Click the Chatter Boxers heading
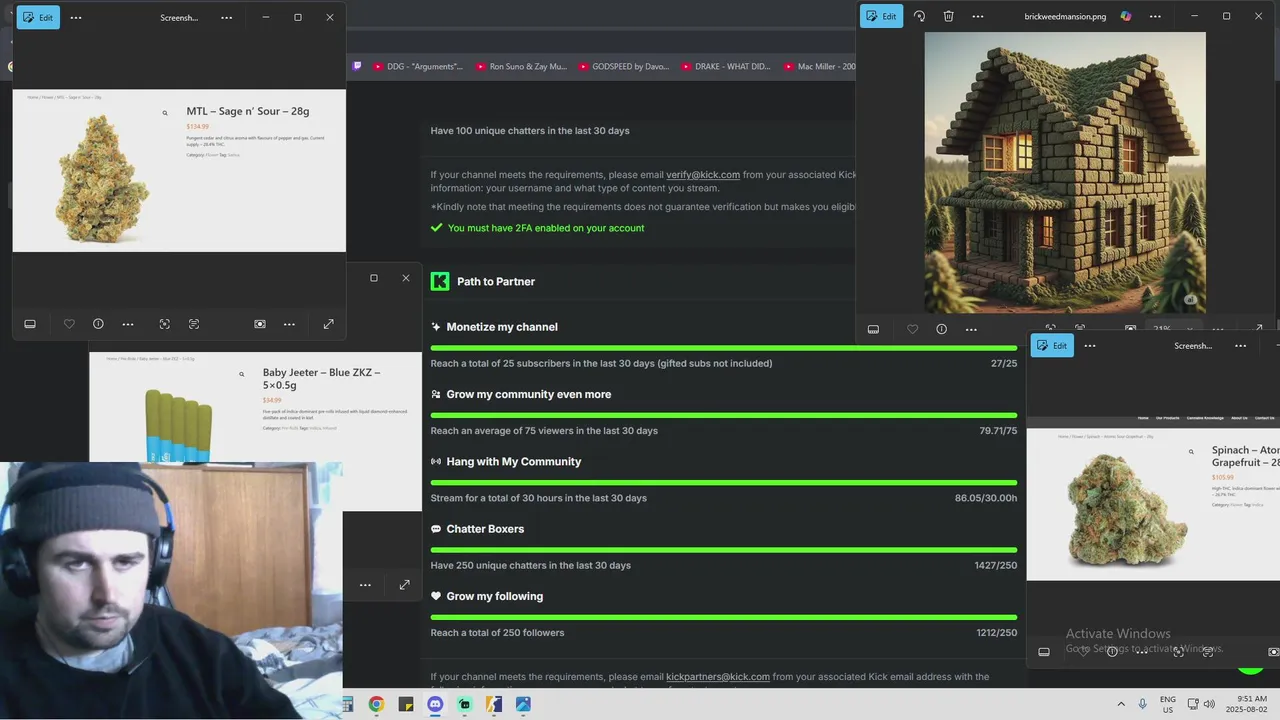The image size is (1280, 720). coord(485,529)
